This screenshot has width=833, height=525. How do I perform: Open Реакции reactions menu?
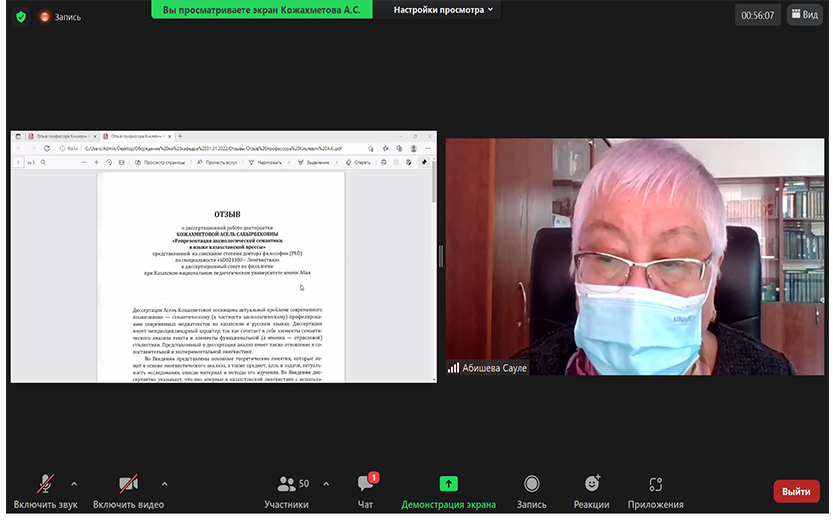(x=591, y=485)
